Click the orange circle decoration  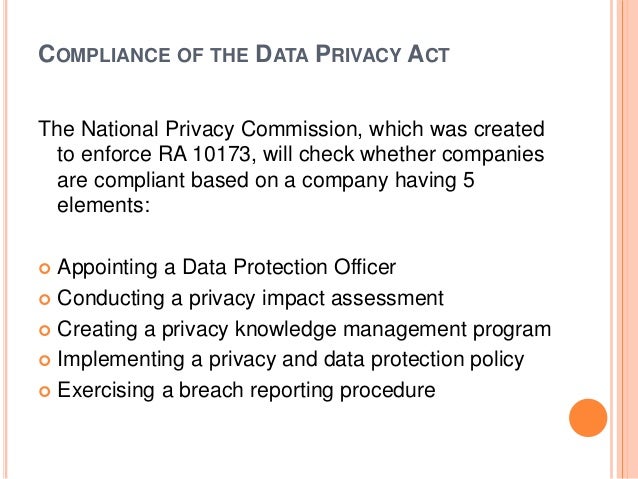click(588, 418)
